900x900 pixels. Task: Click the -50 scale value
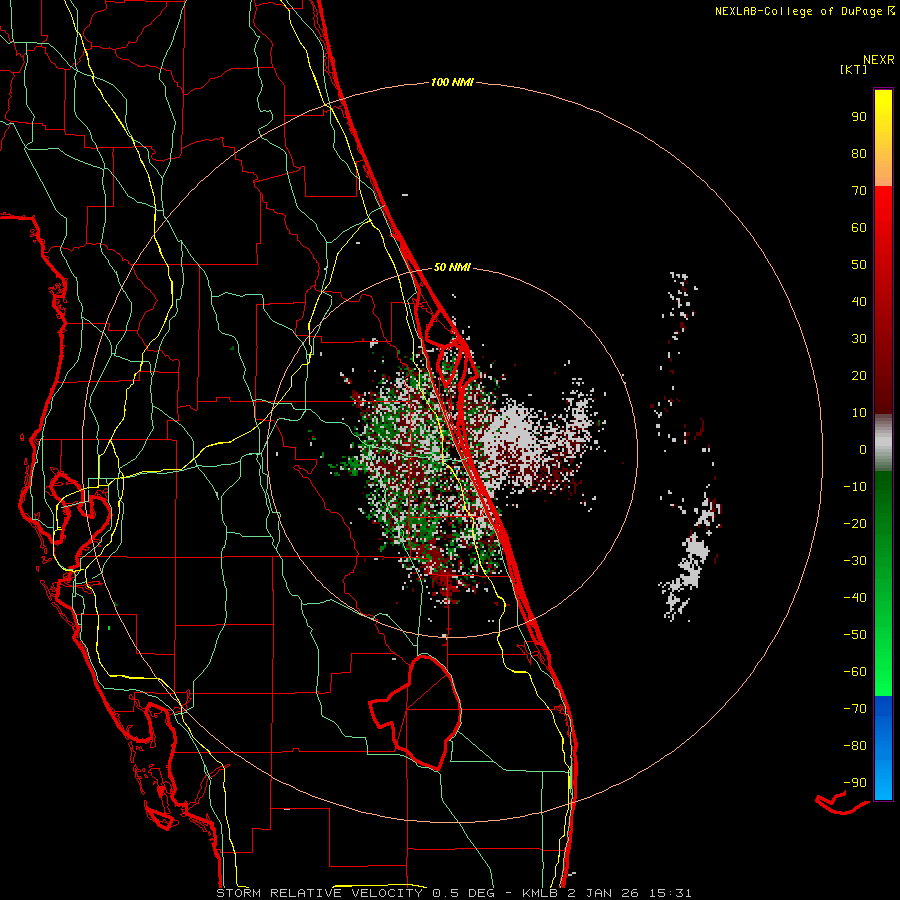855,635
